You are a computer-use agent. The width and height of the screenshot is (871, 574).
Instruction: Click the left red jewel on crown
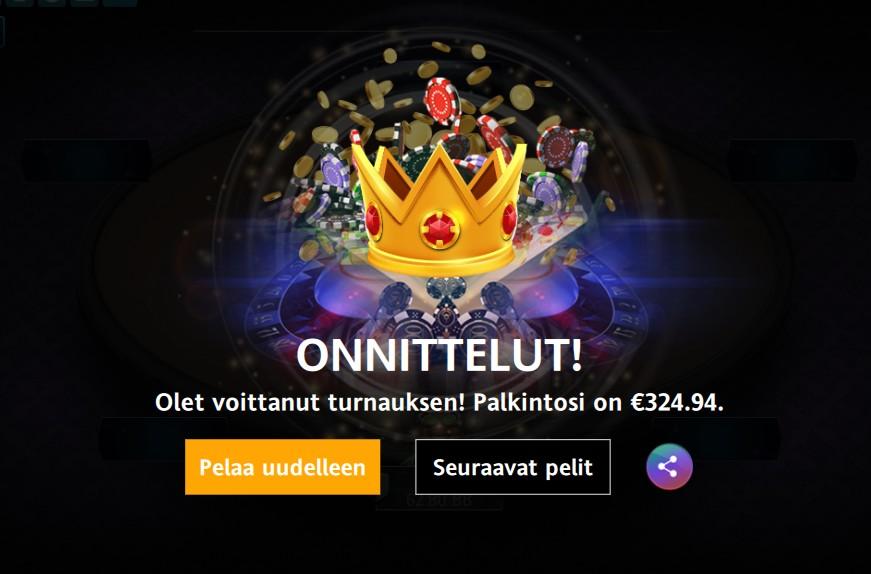[373, 221]
